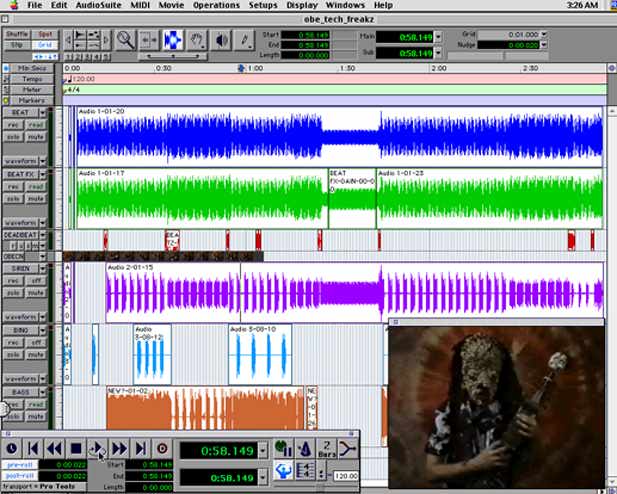Open BEAT track name dropdown
Image resolution: width=617 pixels, height=494 pixels.
(42, 113)
